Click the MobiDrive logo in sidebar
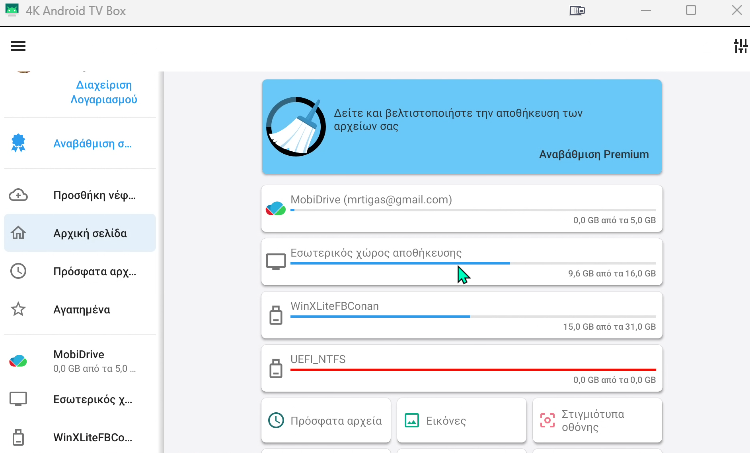Screen dimensions: 750x453 click(18, 361)
